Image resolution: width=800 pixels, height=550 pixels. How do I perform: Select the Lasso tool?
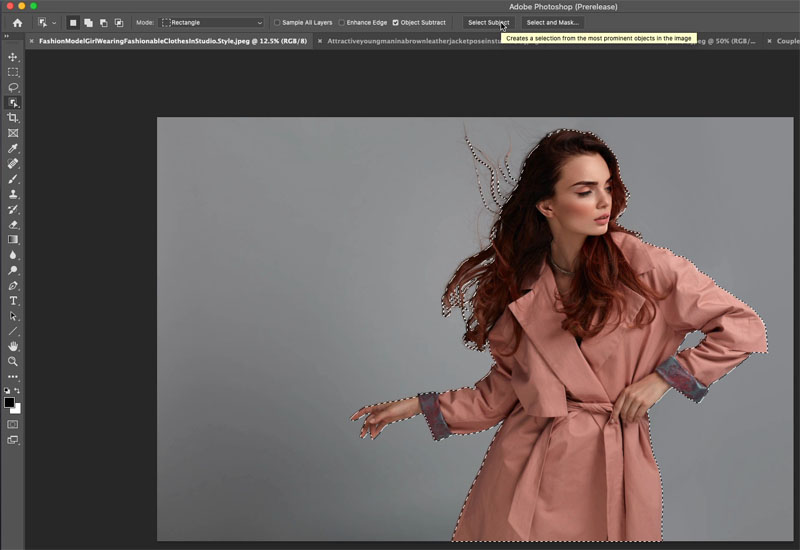[13, 87]
